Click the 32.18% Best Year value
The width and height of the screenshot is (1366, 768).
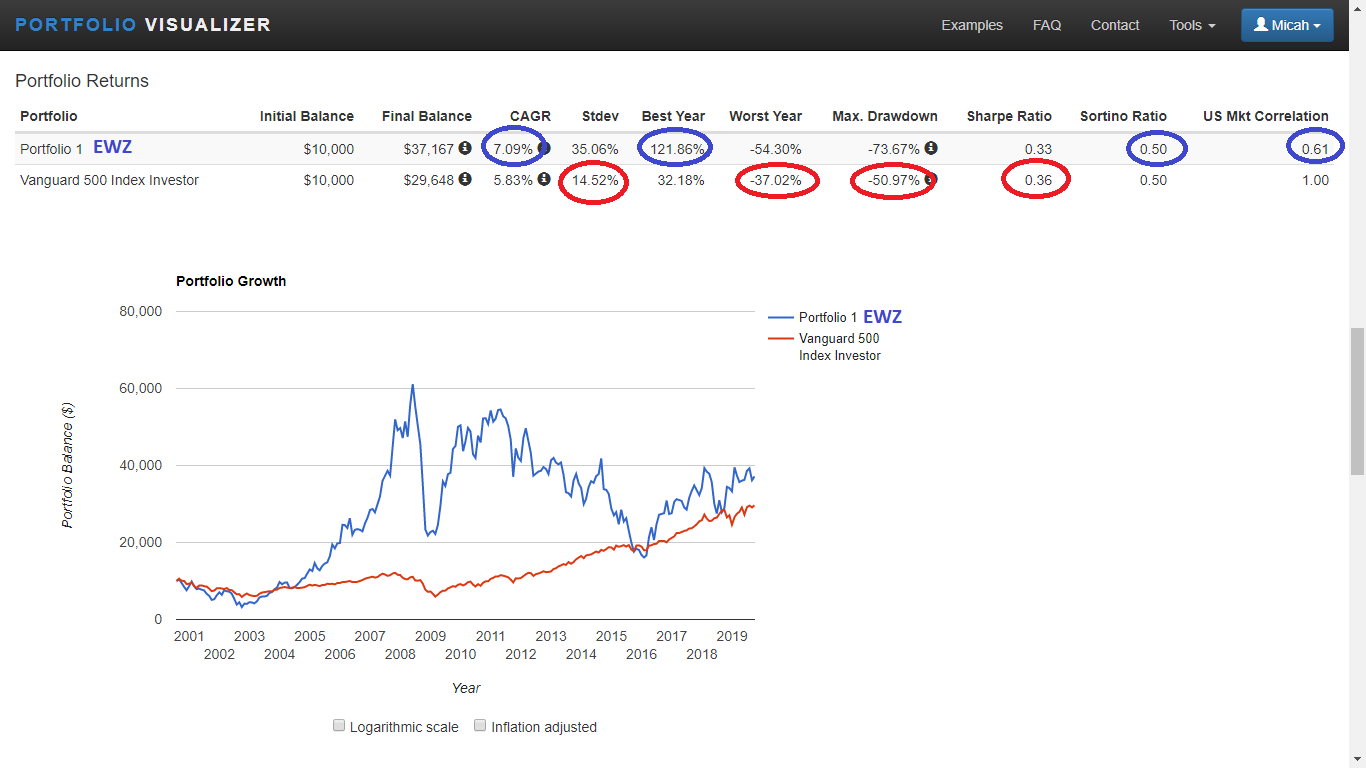click(x=681, y=180)
